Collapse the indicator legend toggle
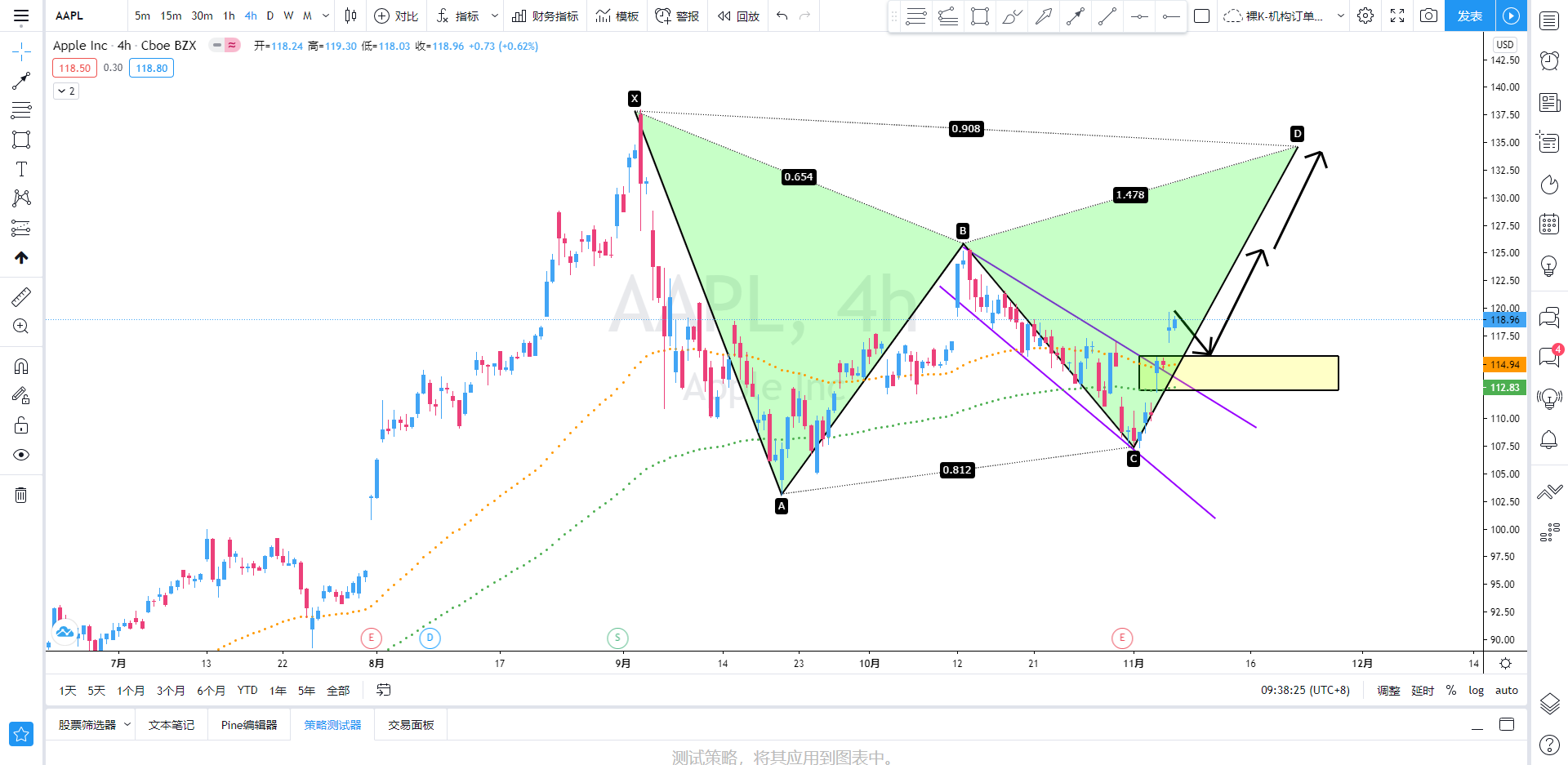Viewport: 1568px width, 765px height. click(66, 91)
